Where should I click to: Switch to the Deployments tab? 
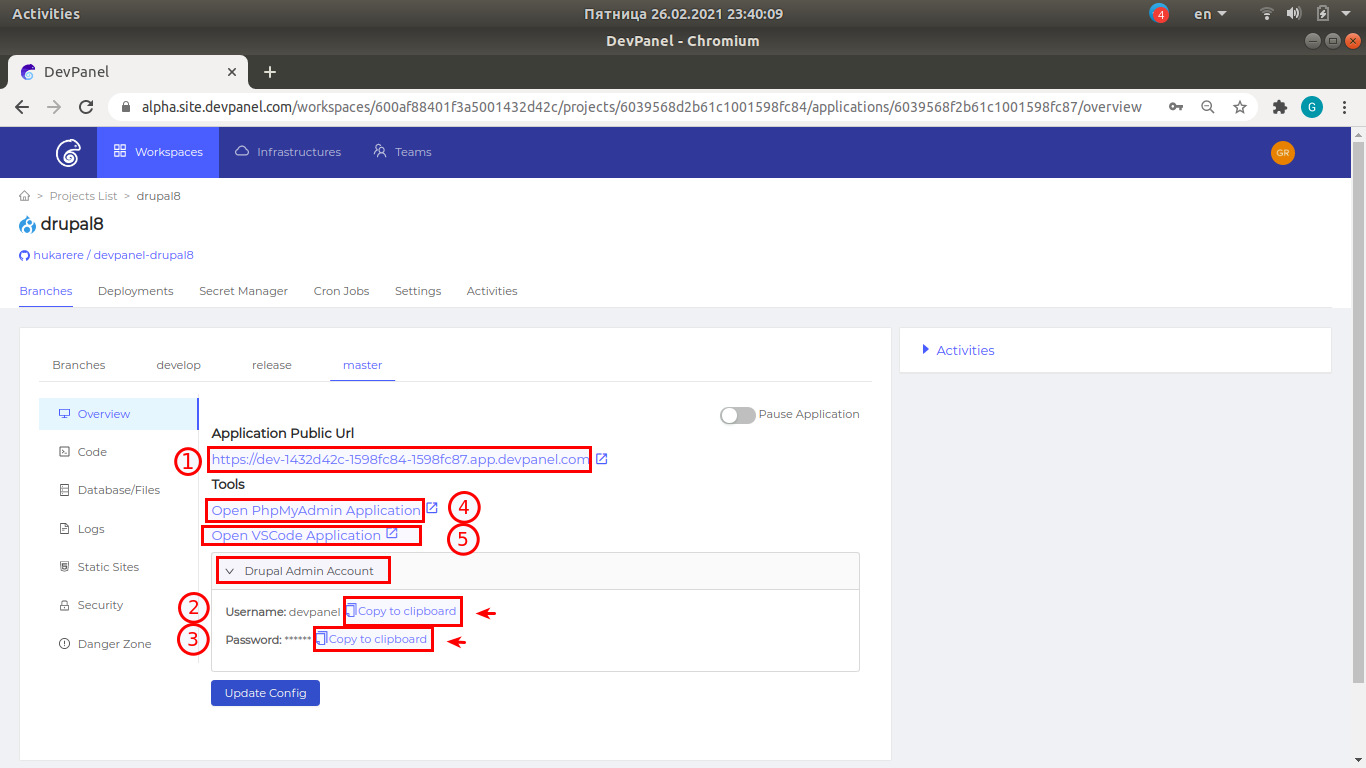click(135, 291)
